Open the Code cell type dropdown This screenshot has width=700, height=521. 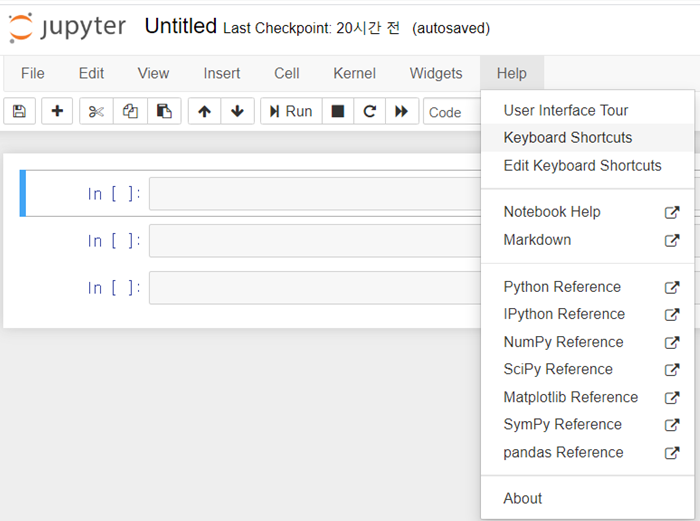452,112
